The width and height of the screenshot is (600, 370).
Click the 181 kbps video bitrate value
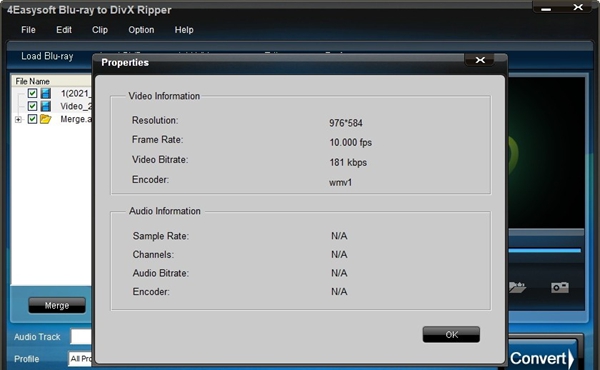(348, 162)
